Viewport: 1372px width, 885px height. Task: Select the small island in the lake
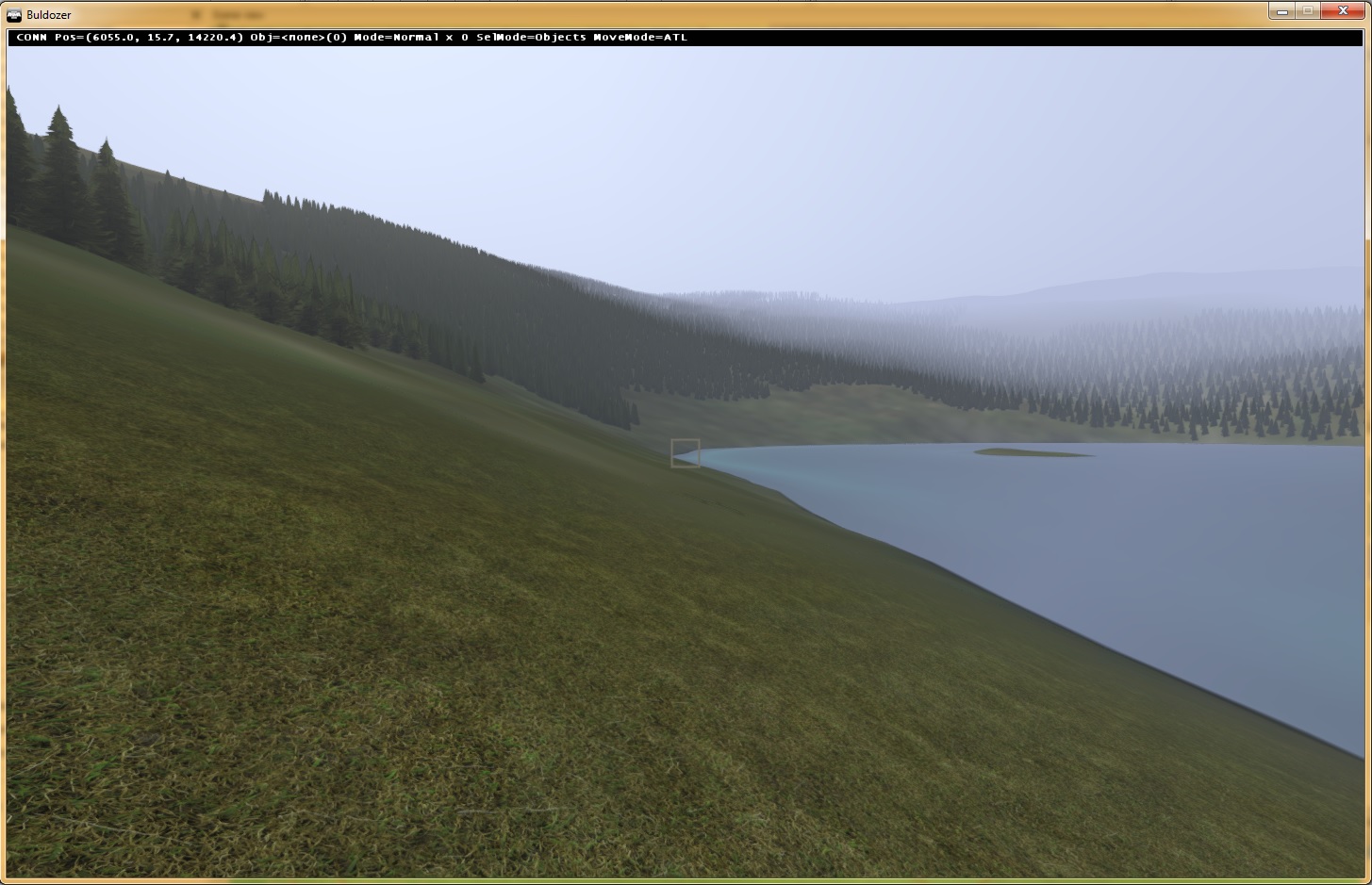tap(1033, 453)
